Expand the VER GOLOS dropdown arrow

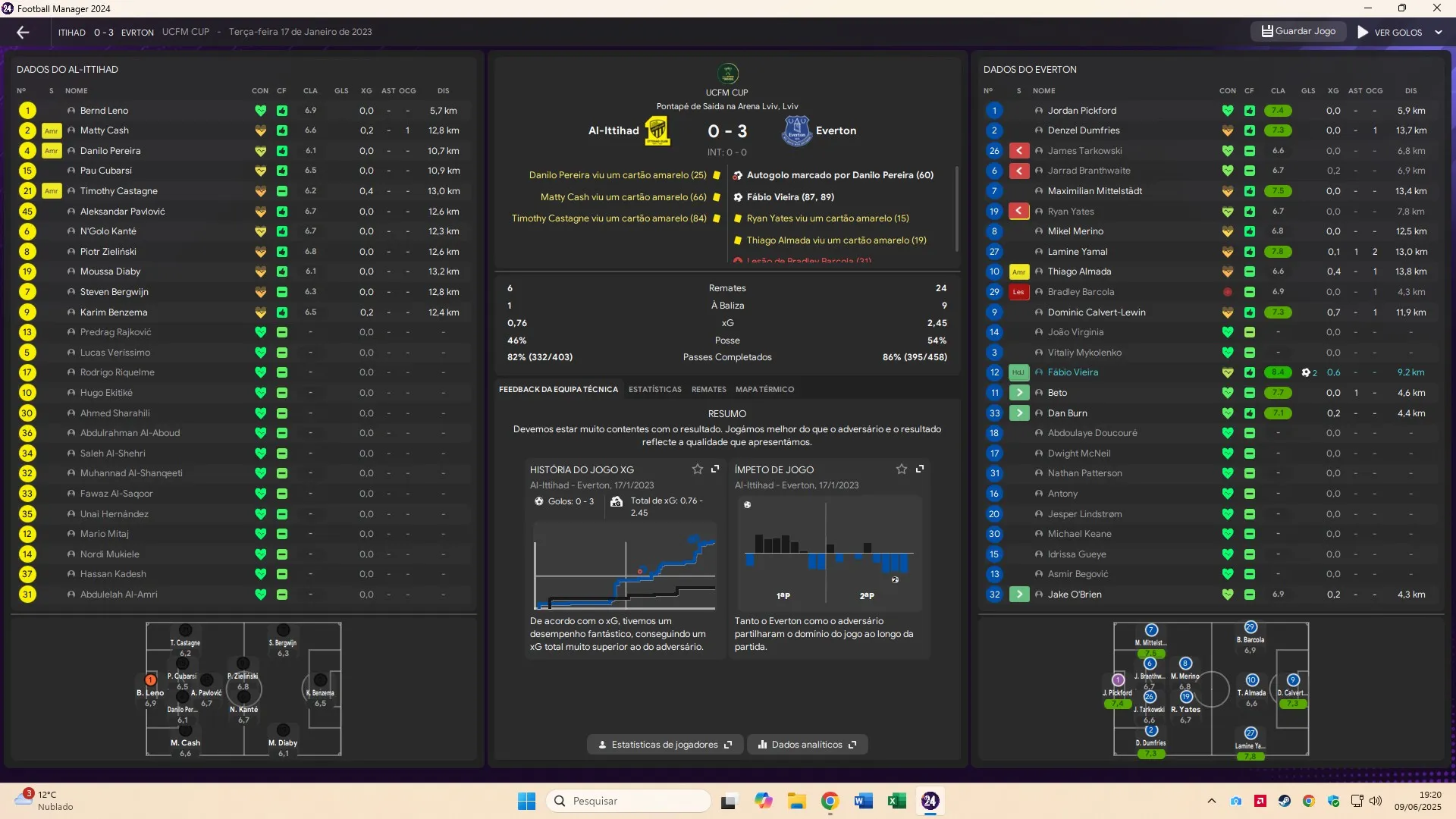pyautogui.click(x=1439, y=32)
